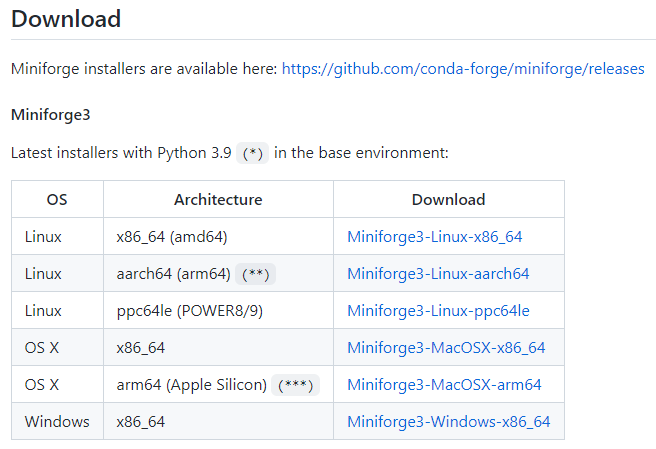
Task: Click the OS column header
Action: coord(57,200)
